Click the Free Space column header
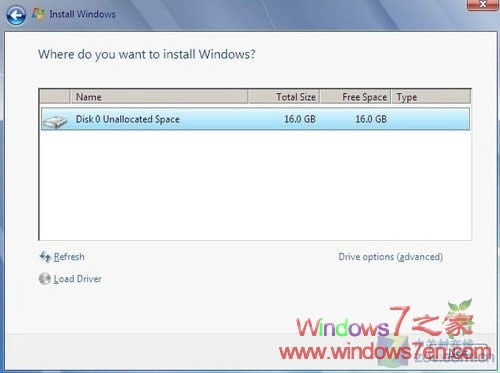Image resolution: width=500 pixels, height=373 pixels. coord(355,97)
